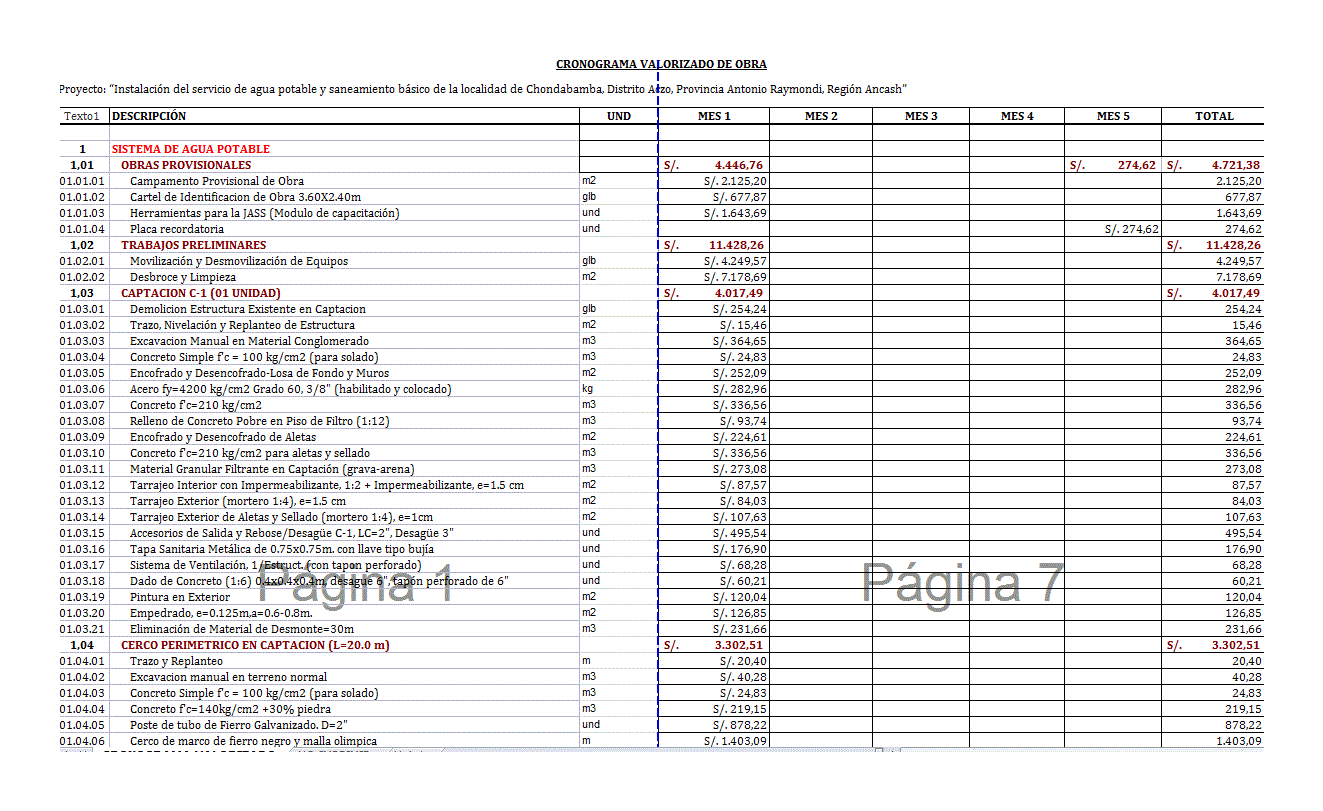Select the 'MES 3' column header

921,116
